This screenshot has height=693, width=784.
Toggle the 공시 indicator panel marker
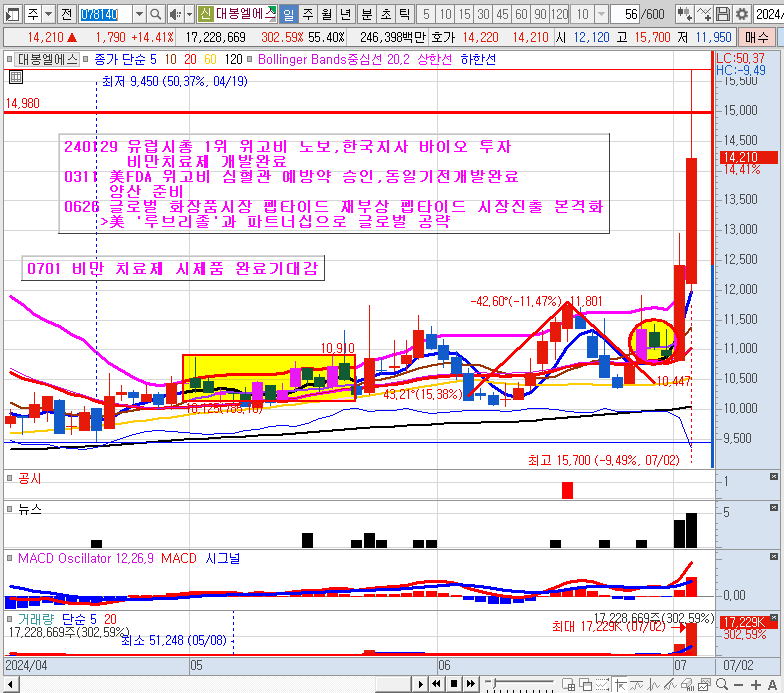(10, 480)
